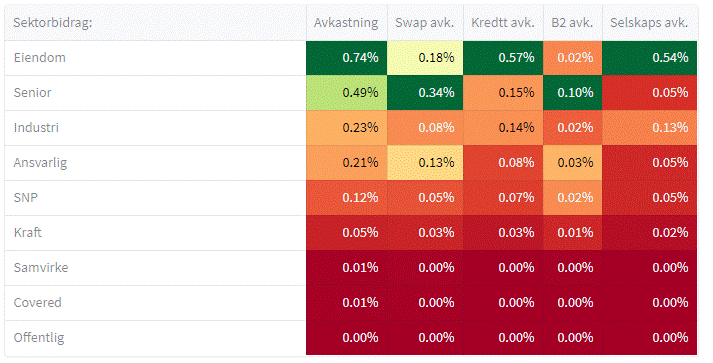Select the Senior row label

(x=156, y=93)
